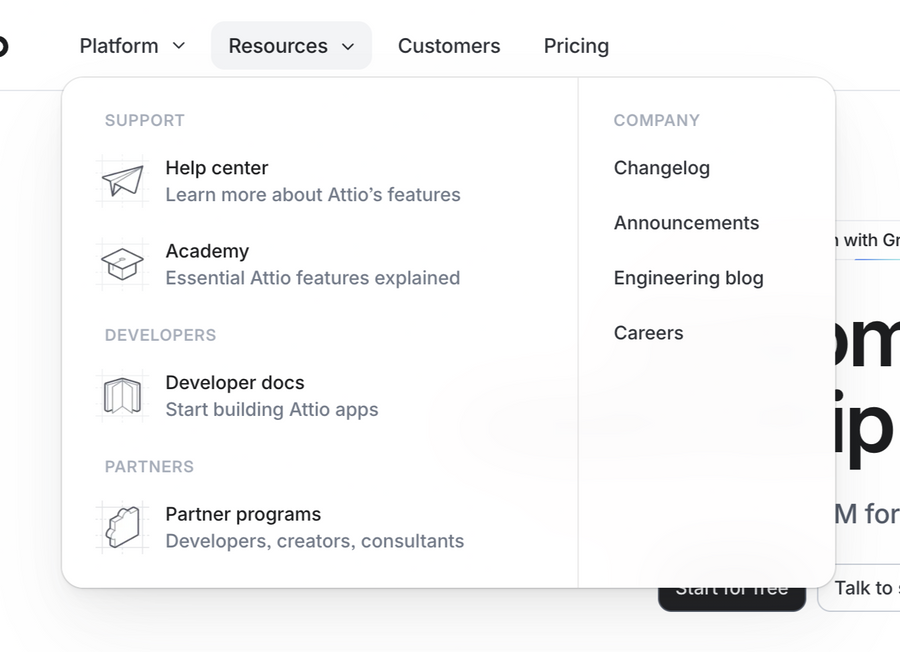Open Academy to see Attio features explained
Screen dimensions: 900x652
pyautogui.click(x=207, y=251)
